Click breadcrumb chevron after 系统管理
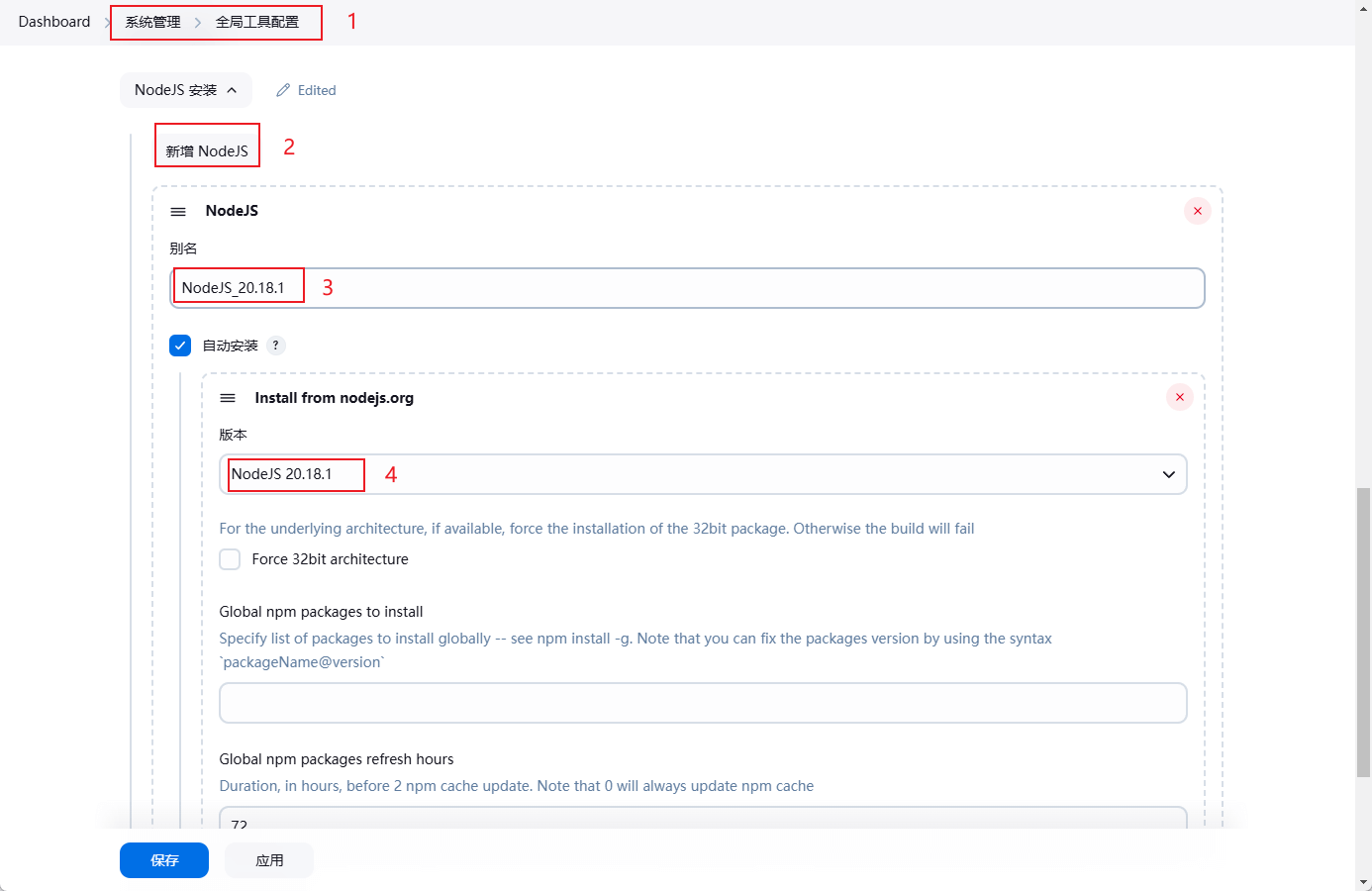 [198, 22]
